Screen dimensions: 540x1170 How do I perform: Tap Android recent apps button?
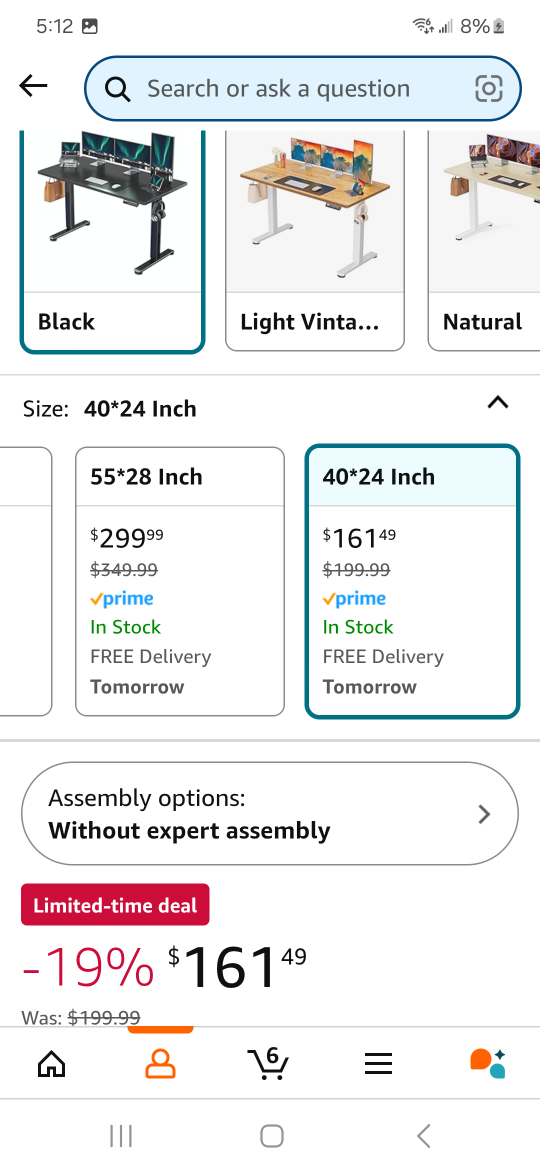click(x=121, y=1136)
